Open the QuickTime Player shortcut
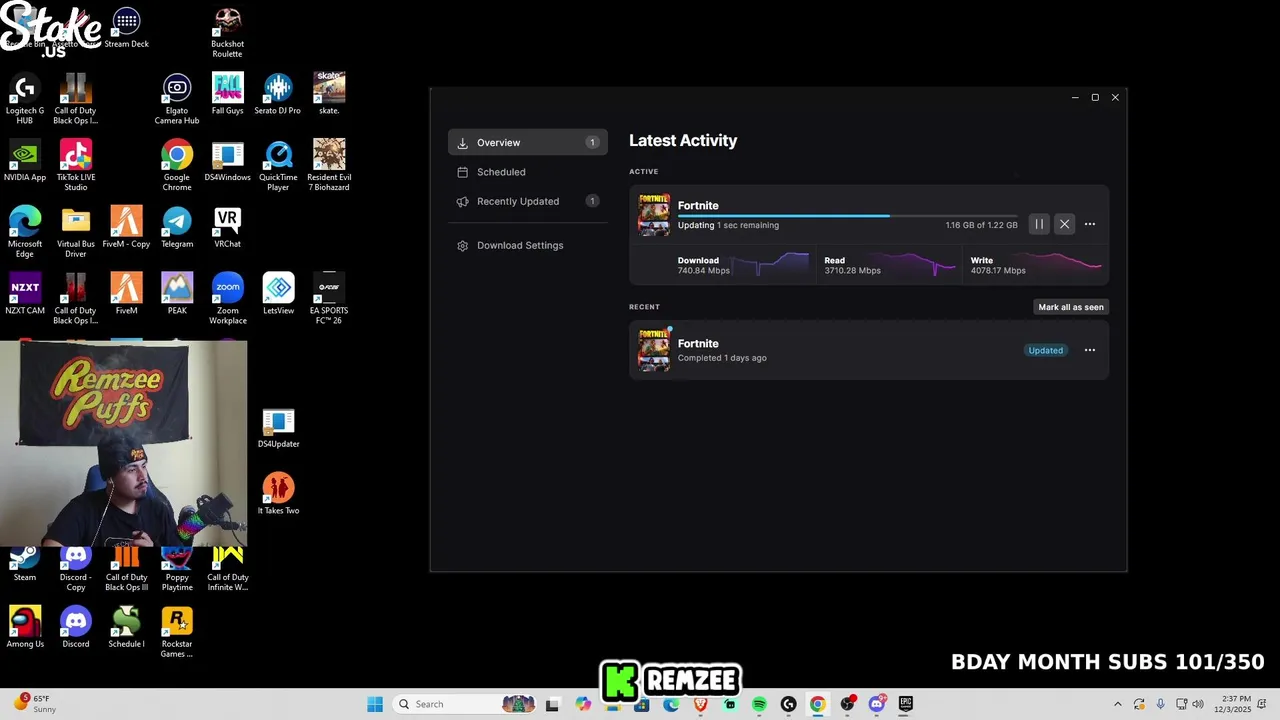This screenshot has height=720, width=1280. pyautogui.click(x=278, y=166)
